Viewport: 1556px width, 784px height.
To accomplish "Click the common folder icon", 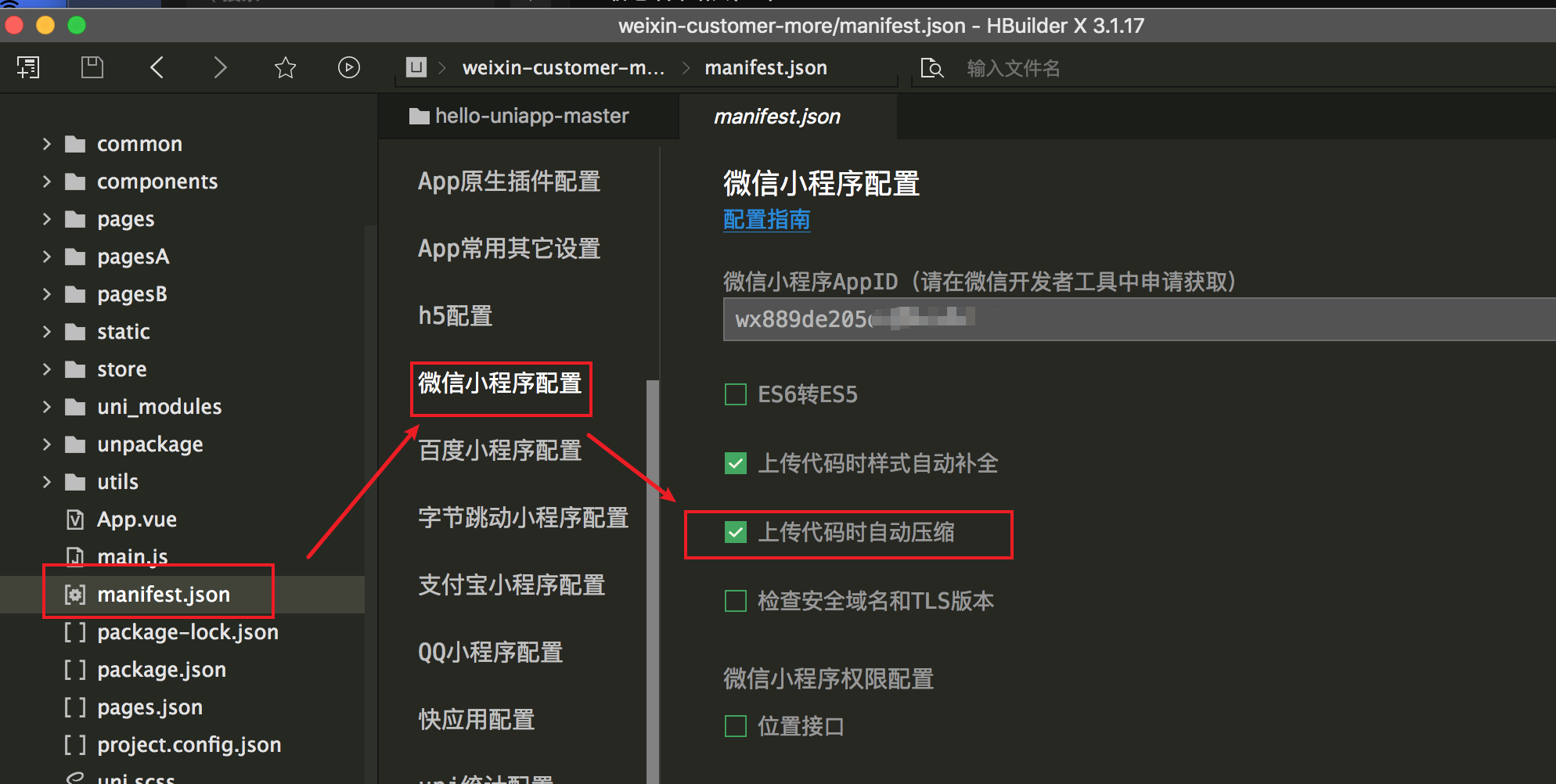I will point(75,144).
